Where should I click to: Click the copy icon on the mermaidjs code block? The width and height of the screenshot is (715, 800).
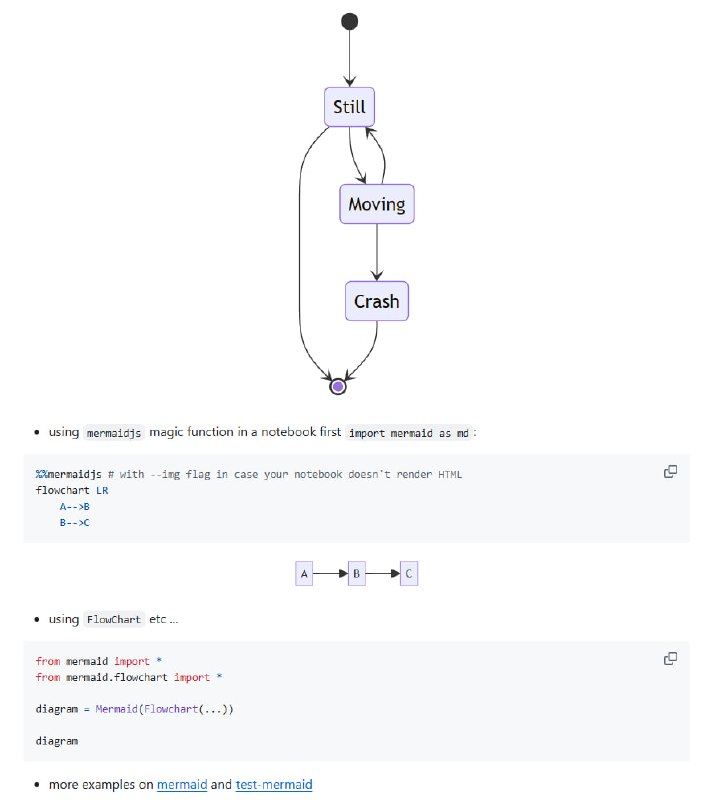(x=670, y=471)
